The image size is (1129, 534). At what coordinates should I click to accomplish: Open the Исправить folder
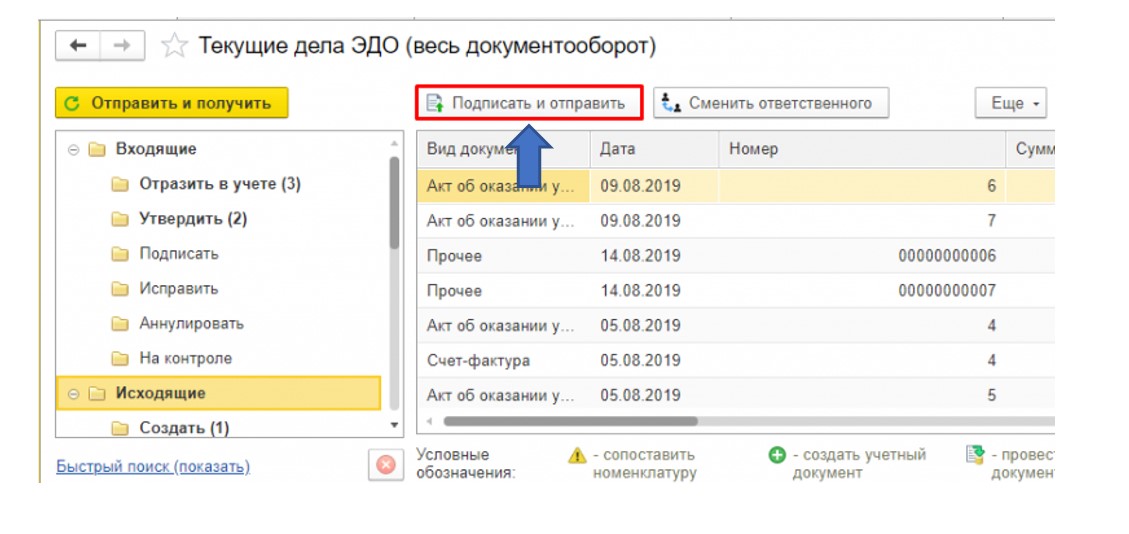coord(178,289)
